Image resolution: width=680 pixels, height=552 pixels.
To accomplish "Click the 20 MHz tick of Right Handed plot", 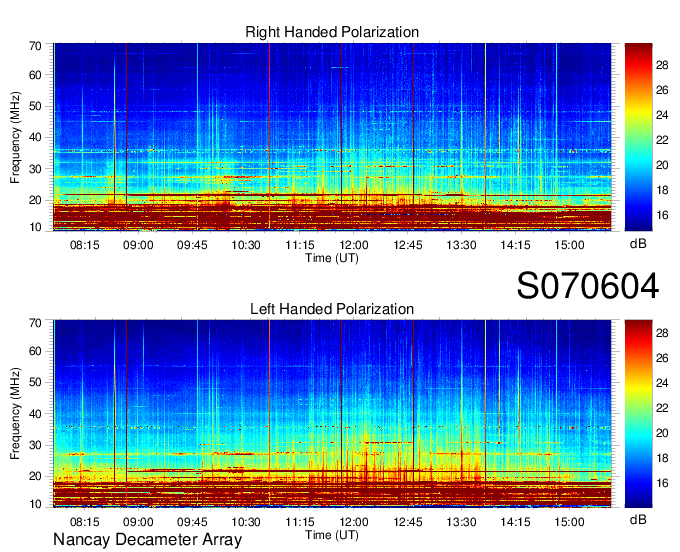I will pyautogui.click(x=35, y=200).
